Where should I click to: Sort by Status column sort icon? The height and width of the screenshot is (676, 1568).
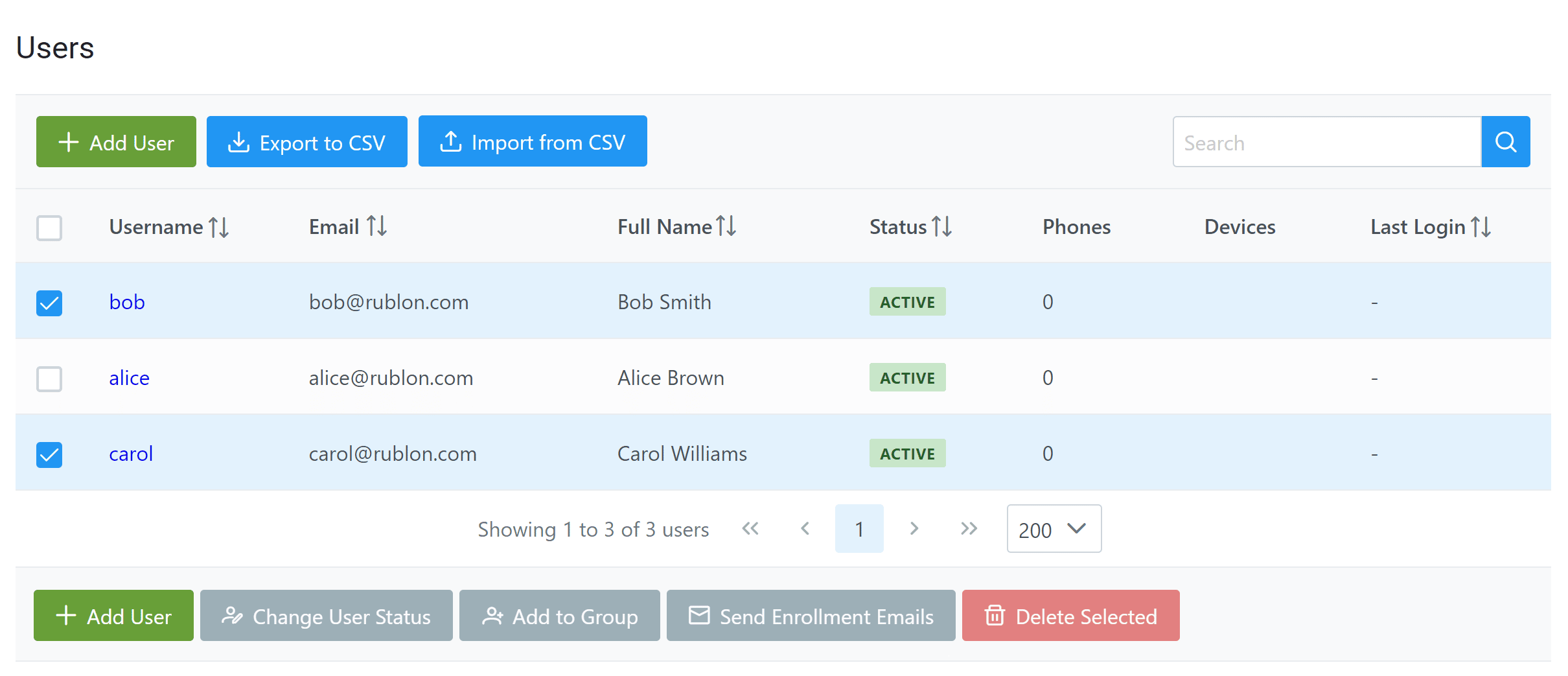(942, 227)
